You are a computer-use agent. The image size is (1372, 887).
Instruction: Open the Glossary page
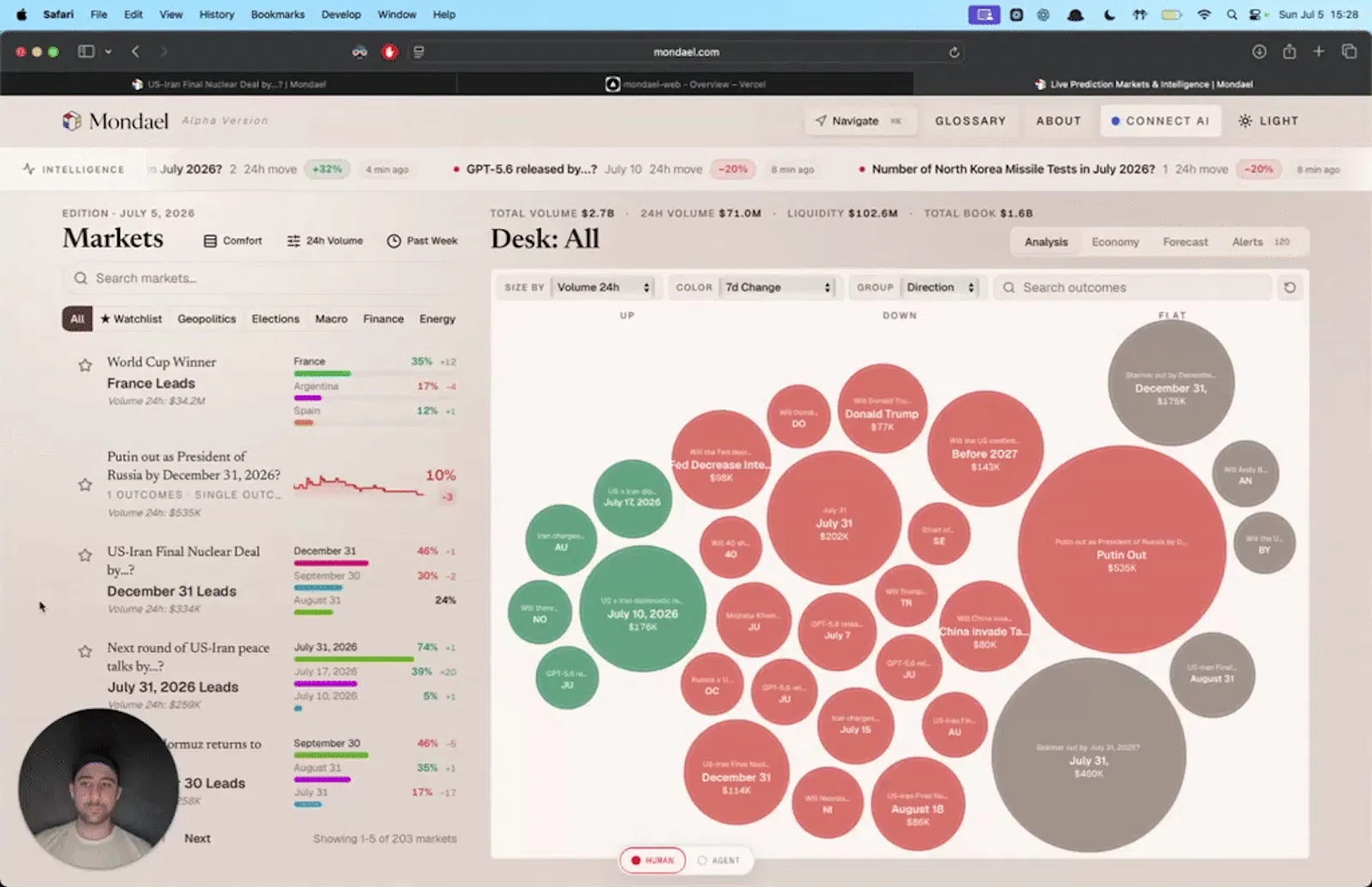[x=971, y=121]
